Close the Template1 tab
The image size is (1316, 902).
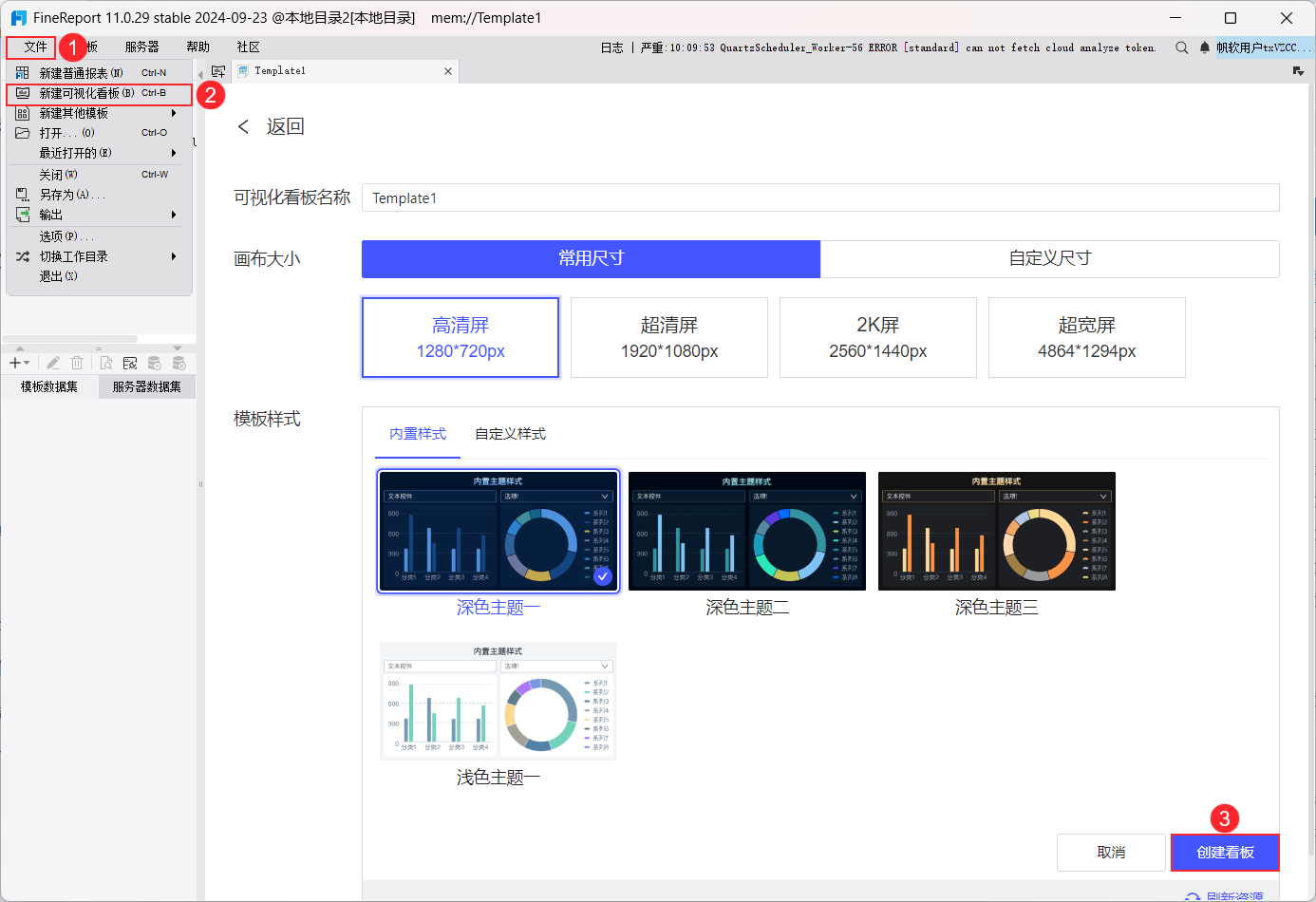(448, 71)
